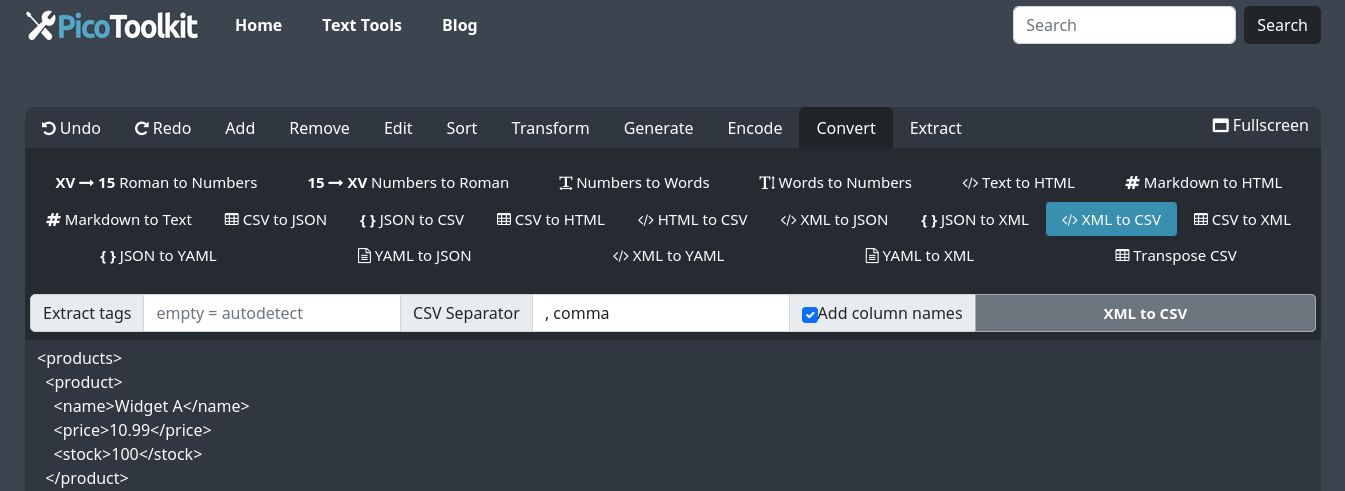Click the Search button in header

pyautogui.click(x=1281, y=25)
